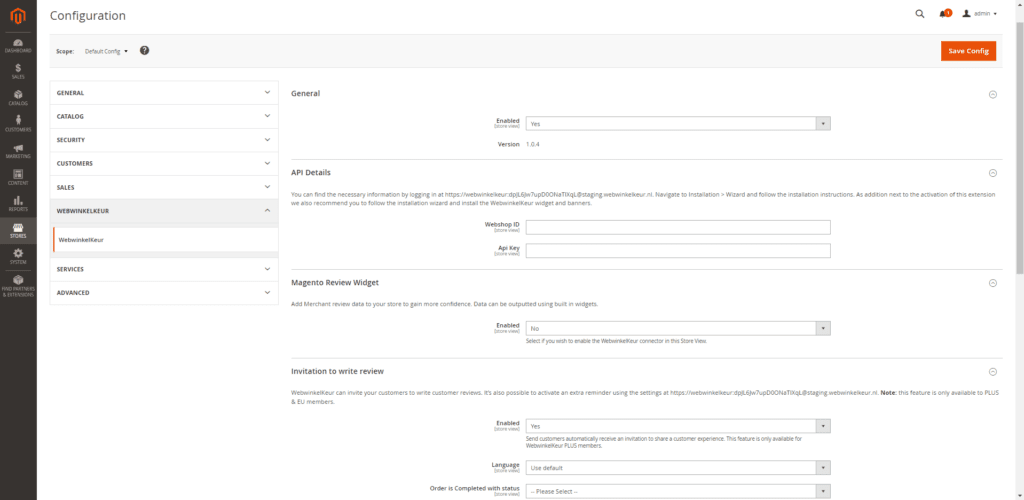The image size is (1024, 500).
Task: Expand the Catalog configuration tab
Action: click(x=164, y=116)
